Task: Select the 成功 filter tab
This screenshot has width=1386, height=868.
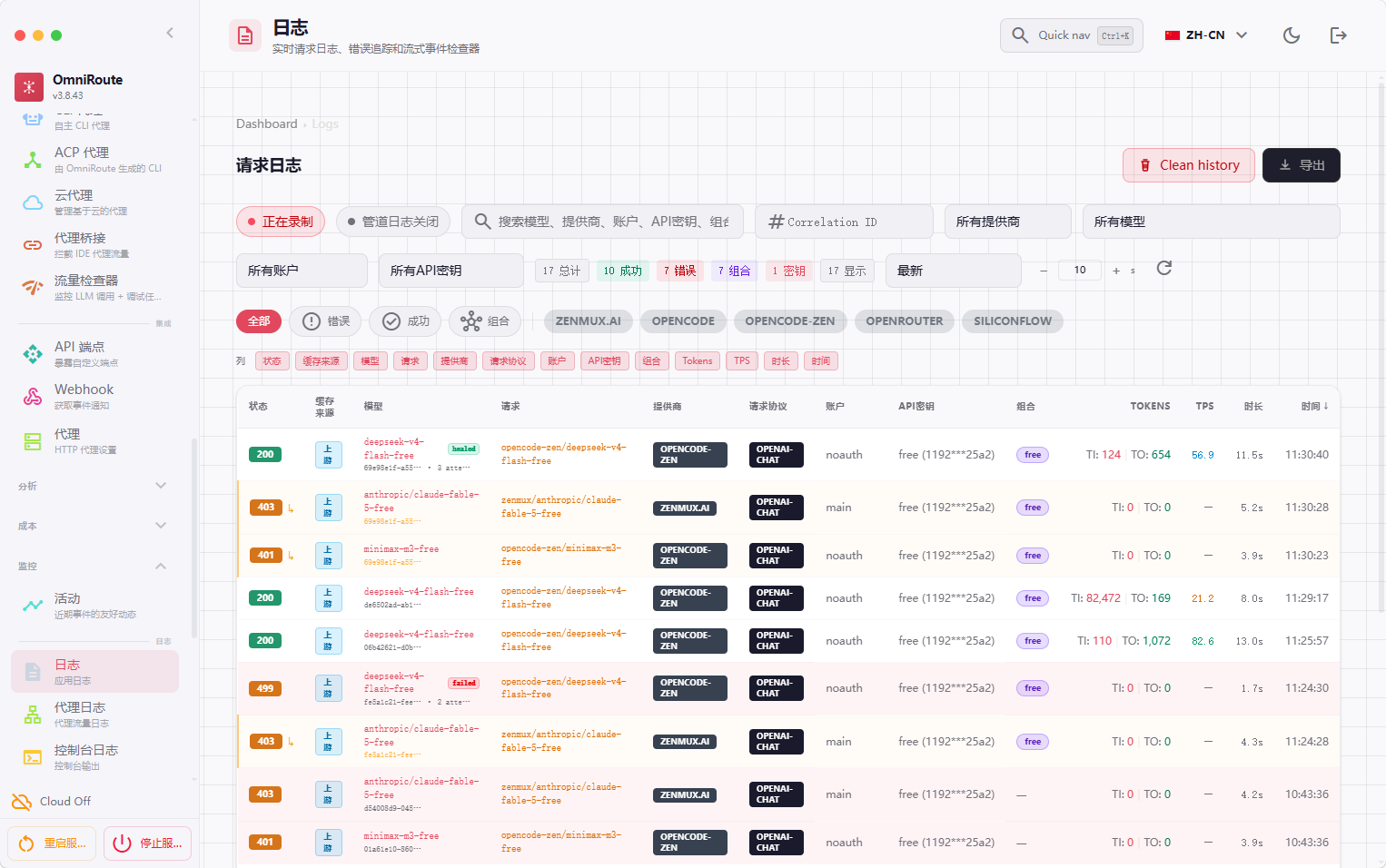Action: tap(406, 321)
